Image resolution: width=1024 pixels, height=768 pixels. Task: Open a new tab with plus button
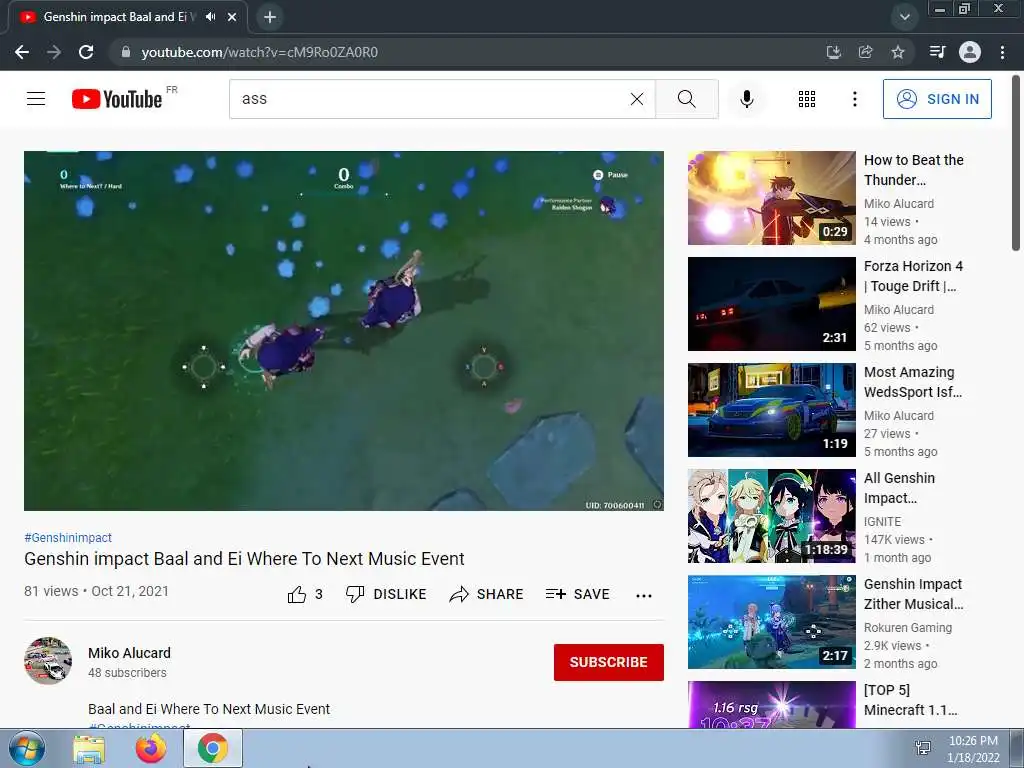point(270,17)
